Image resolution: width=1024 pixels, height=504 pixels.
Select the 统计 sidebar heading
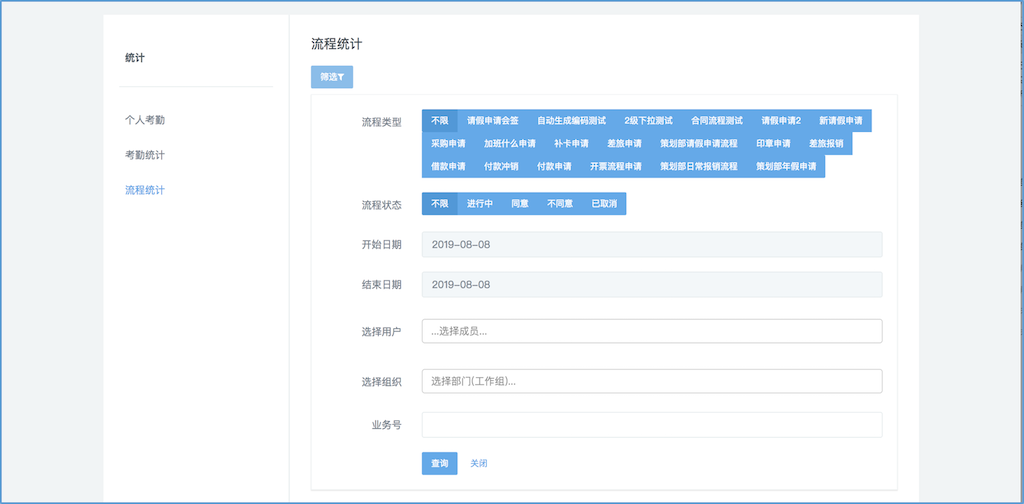[135, 58]
